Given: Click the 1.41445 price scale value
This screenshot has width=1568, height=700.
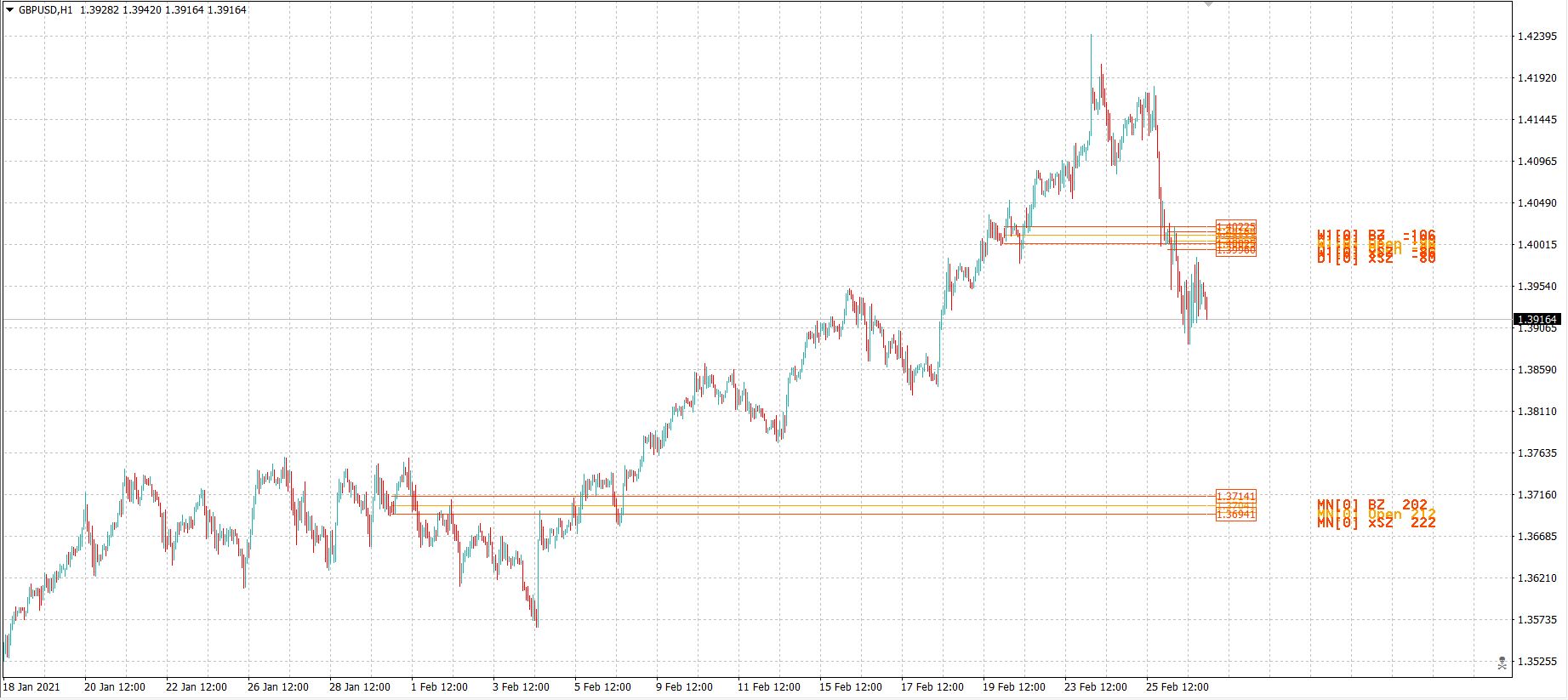Looking at the screenshot, I should tap(1537, 120).
